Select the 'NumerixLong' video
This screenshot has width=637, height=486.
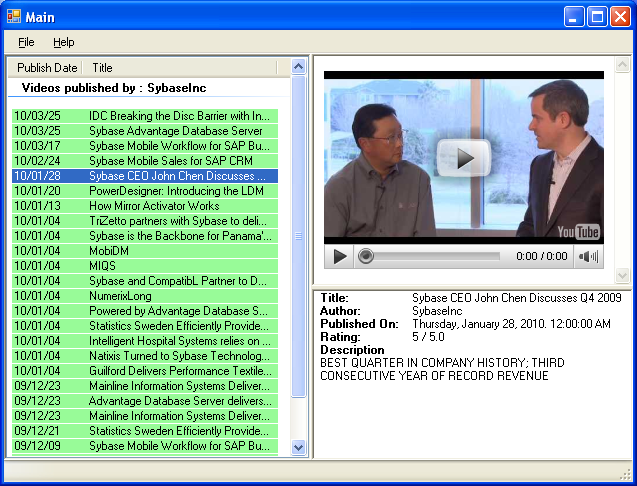[145, 296]
